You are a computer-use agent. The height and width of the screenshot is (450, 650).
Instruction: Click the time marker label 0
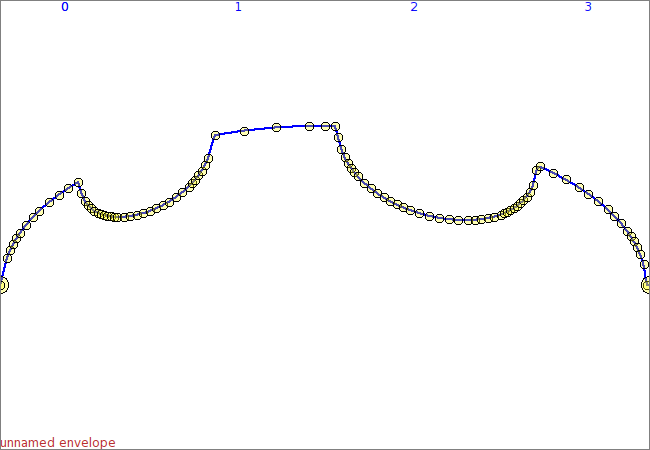65,7
